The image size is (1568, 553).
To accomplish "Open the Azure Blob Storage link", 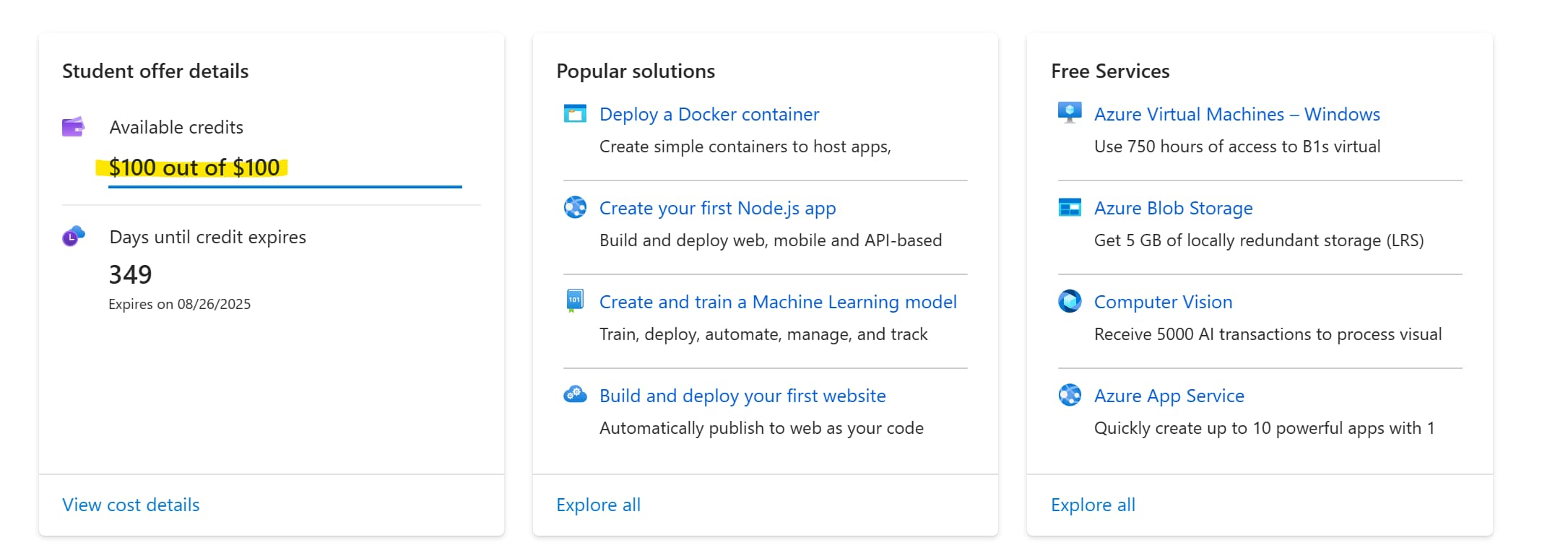I will pyautogui.click(x=1173, y=208).
